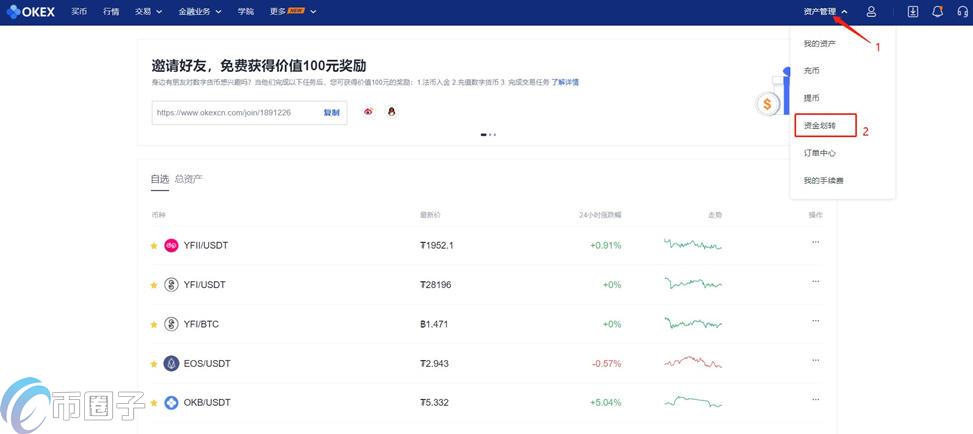Collapse the 资产管理 dropdown
The width and height of the screenshot is (973, 434).
[x=825, y=12]
